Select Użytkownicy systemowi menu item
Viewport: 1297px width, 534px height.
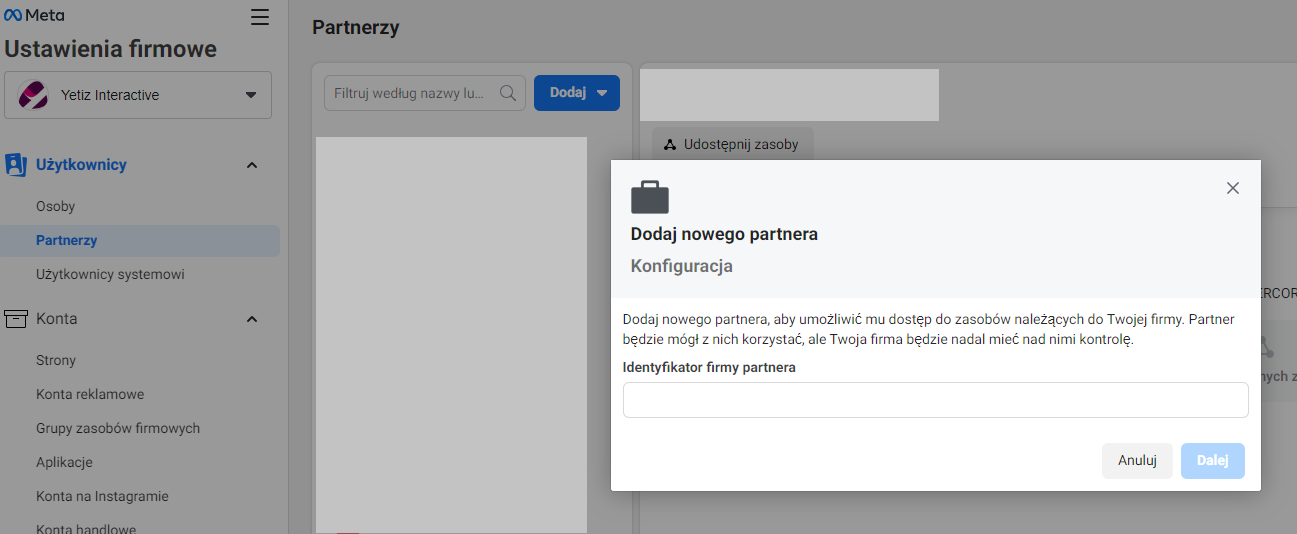click(110, 274)
